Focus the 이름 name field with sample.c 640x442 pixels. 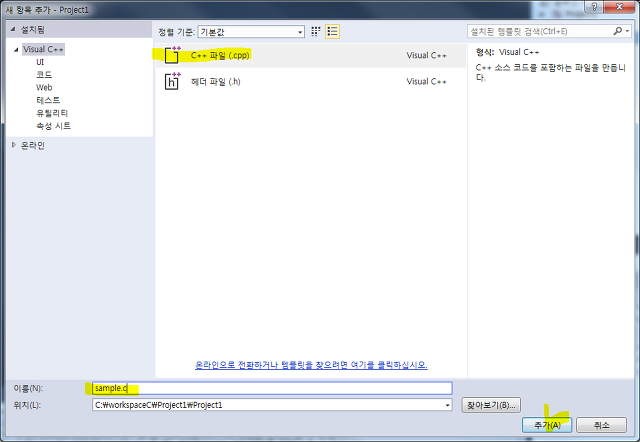[x=272, y=388]
